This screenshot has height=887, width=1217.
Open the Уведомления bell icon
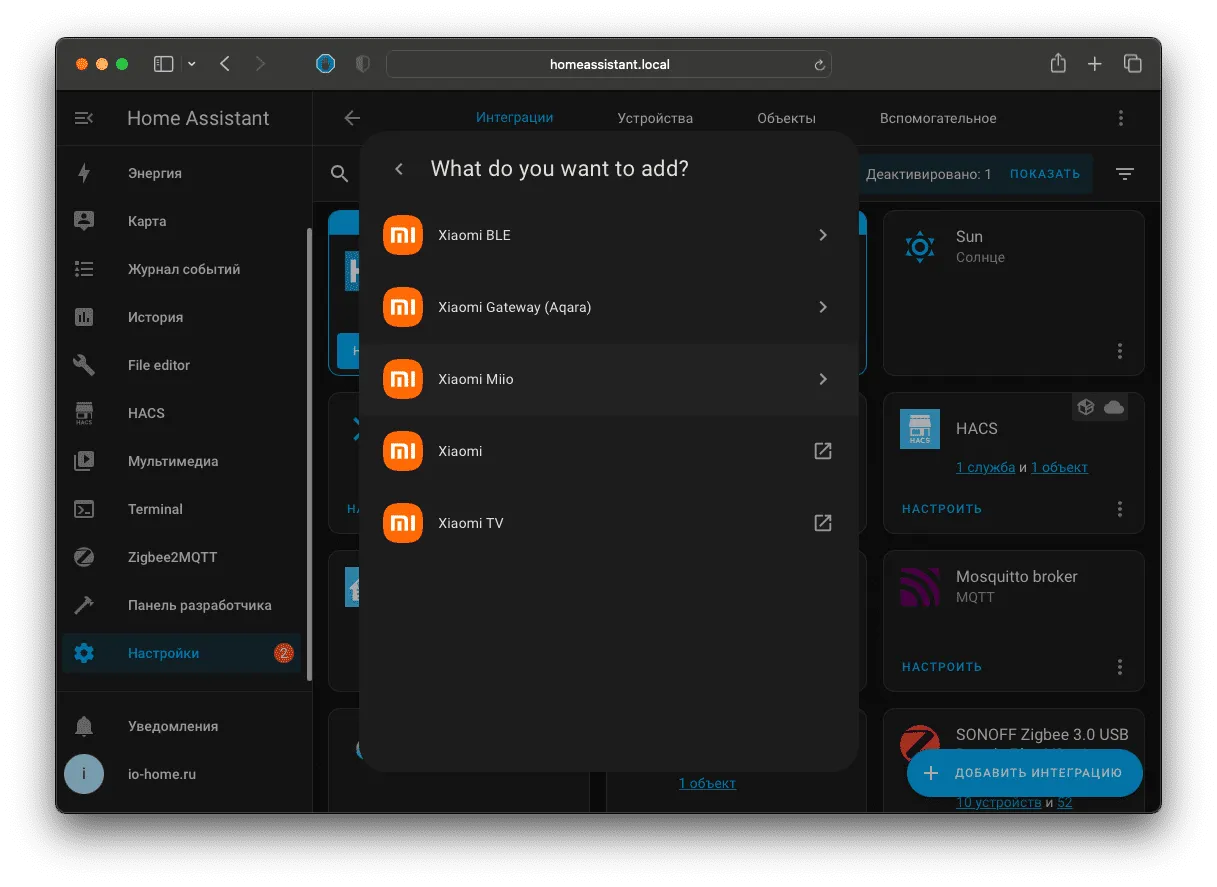pos(84,726)
